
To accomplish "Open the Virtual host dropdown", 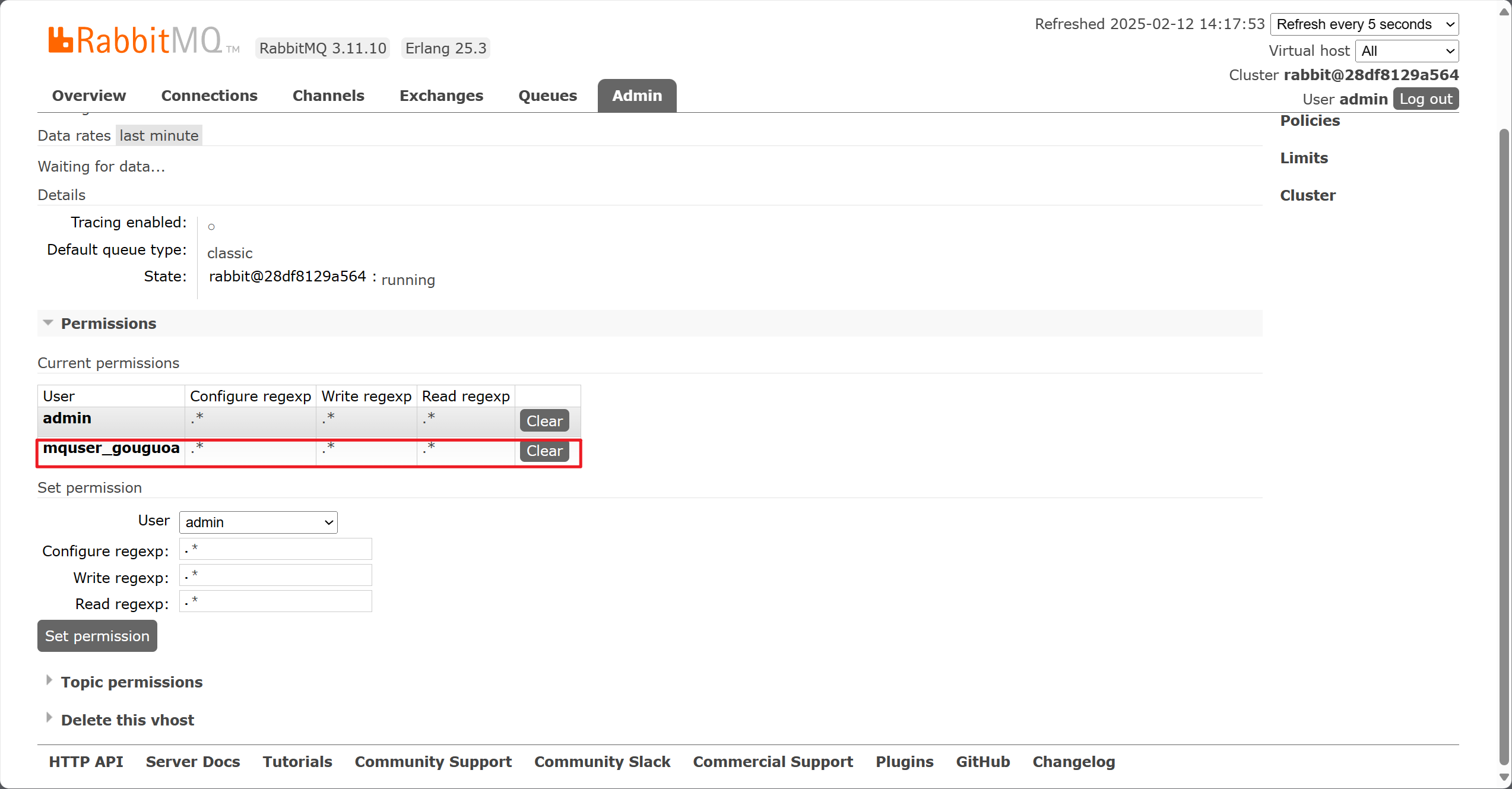I will pos(1407,51).
